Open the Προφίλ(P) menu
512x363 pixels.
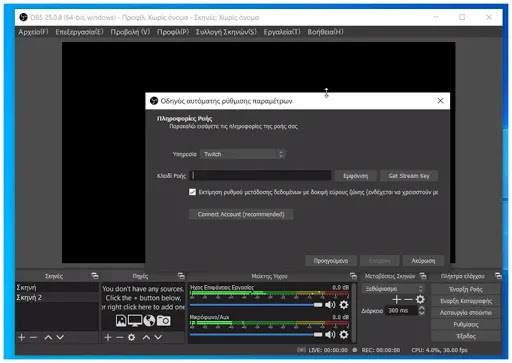click(x=173, y=32)
